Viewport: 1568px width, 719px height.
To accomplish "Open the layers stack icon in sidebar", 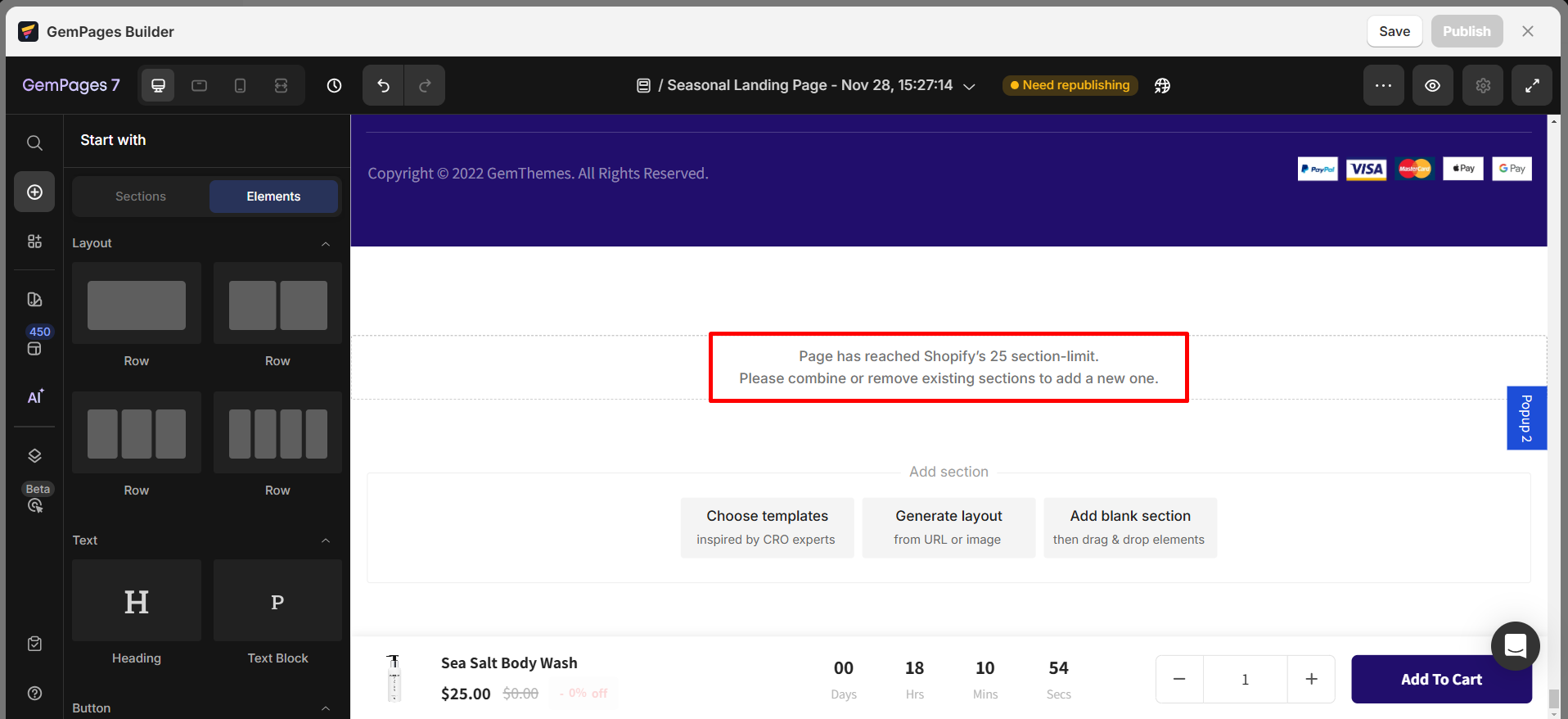I will (34, 456).
